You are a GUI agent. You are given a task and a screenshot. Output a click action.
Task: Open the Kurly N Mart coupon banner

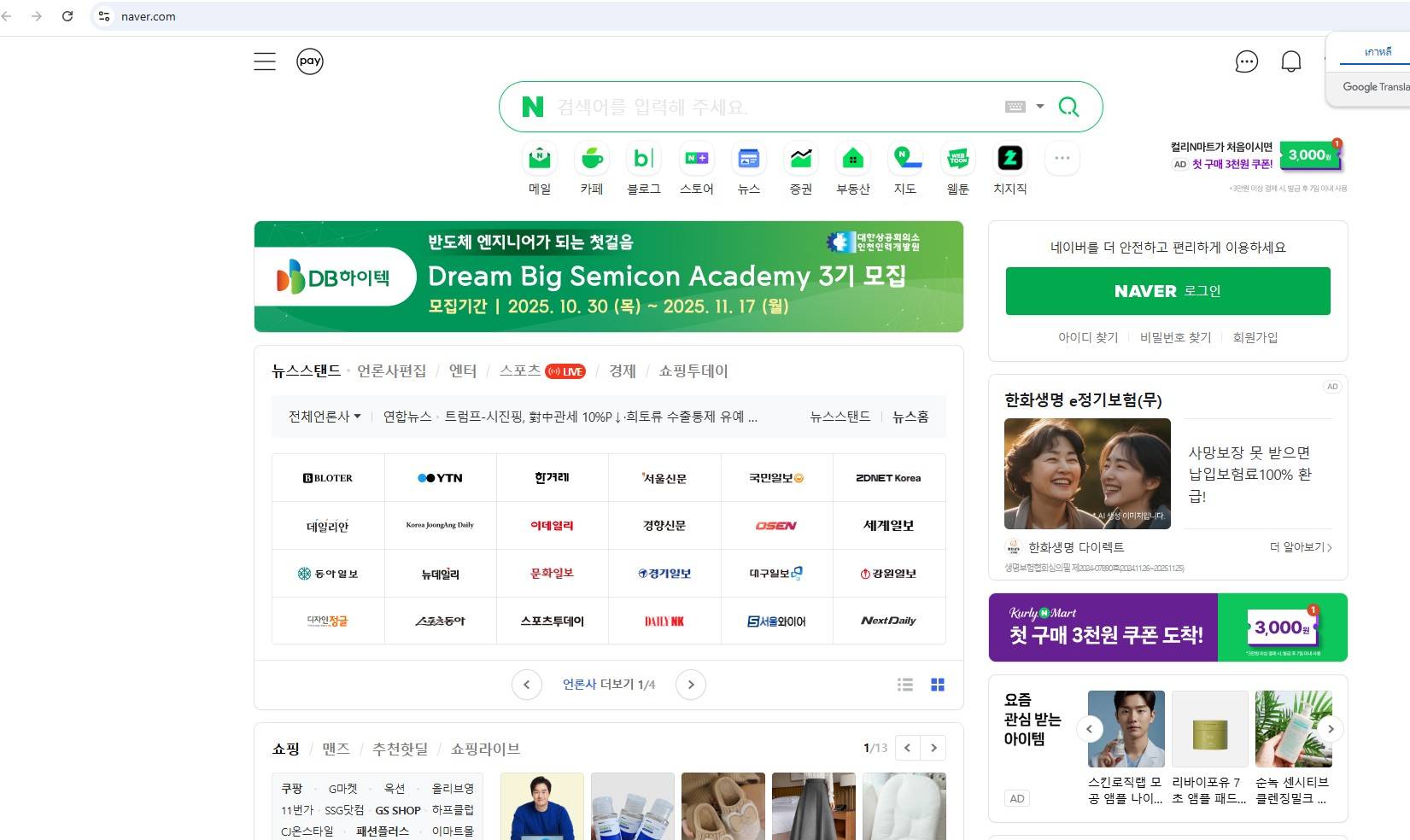pos(1167,627)
